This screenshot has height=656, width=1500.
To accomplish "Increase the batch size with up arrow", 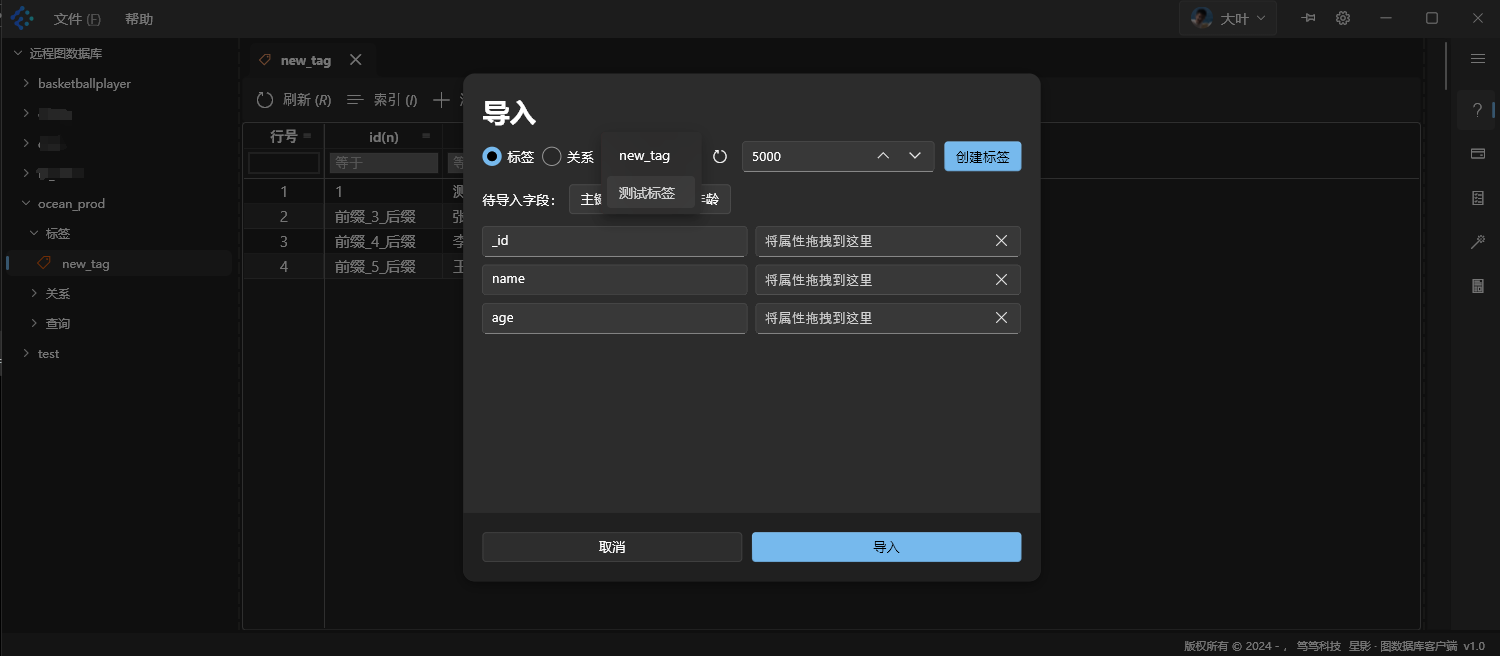I will pos(882,156).
